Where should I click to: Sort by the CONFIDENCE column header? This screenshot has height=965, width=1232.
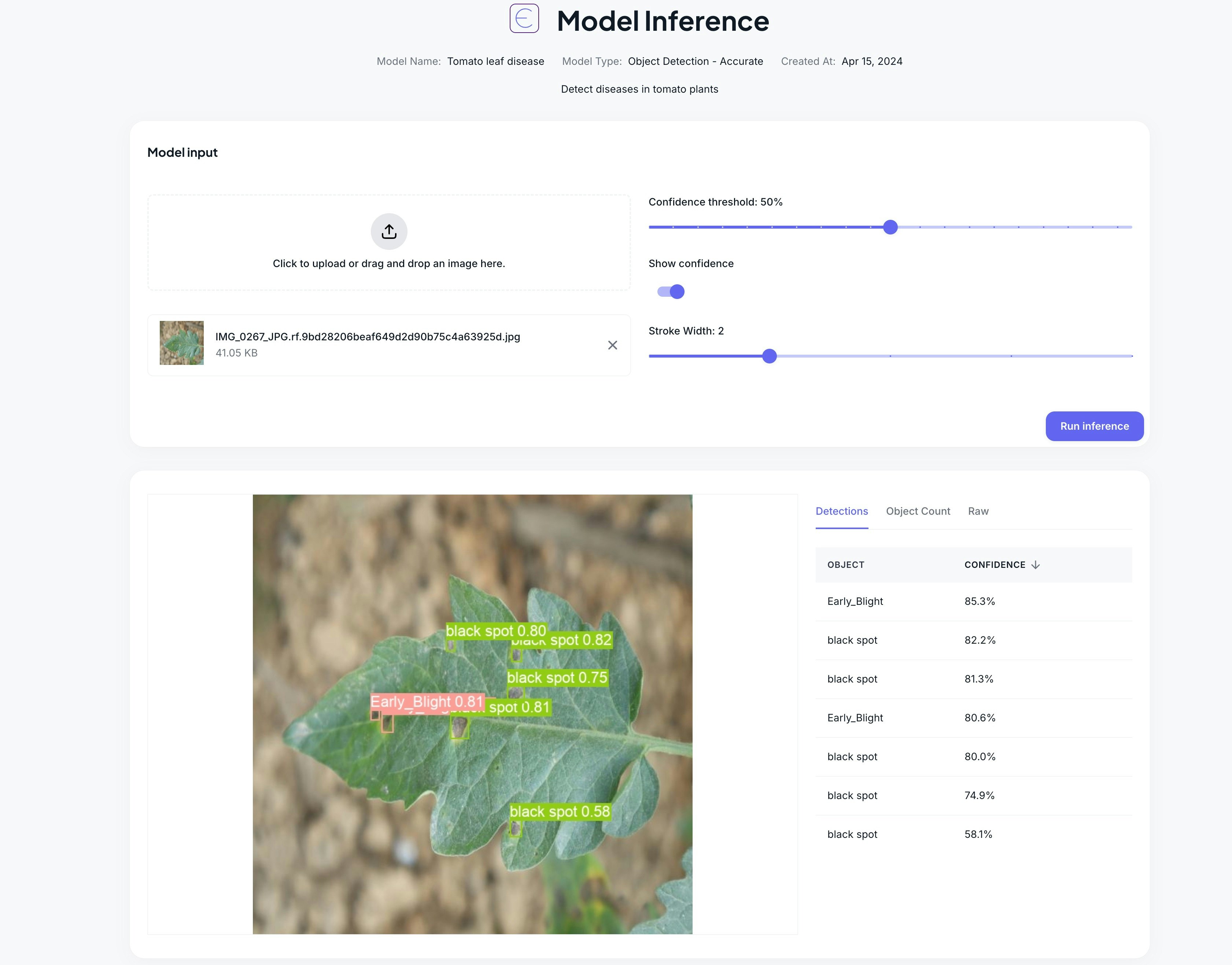[994, 565]
